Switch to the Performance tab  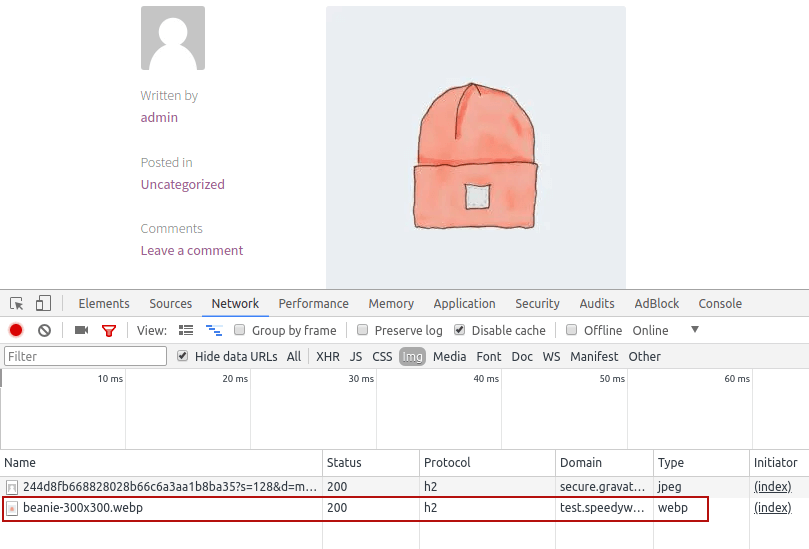point(314,303)
